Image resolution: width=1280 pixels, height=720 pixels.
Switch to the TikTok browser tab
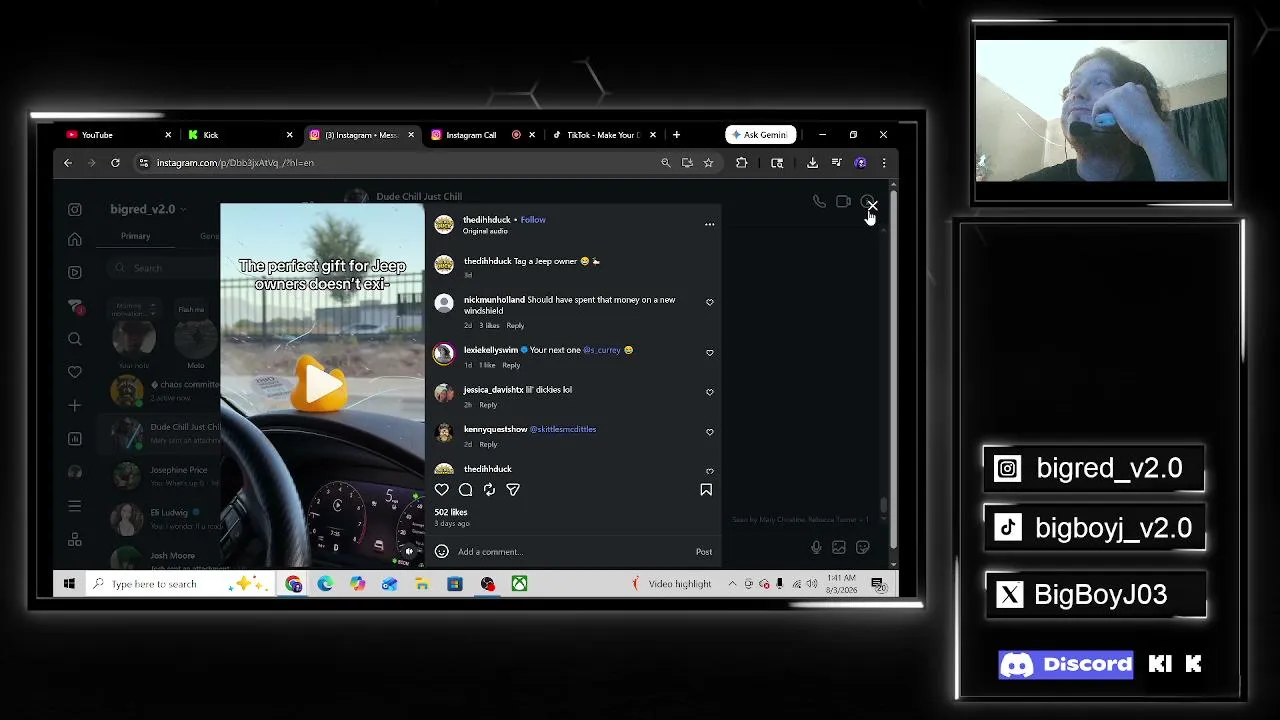605,135
